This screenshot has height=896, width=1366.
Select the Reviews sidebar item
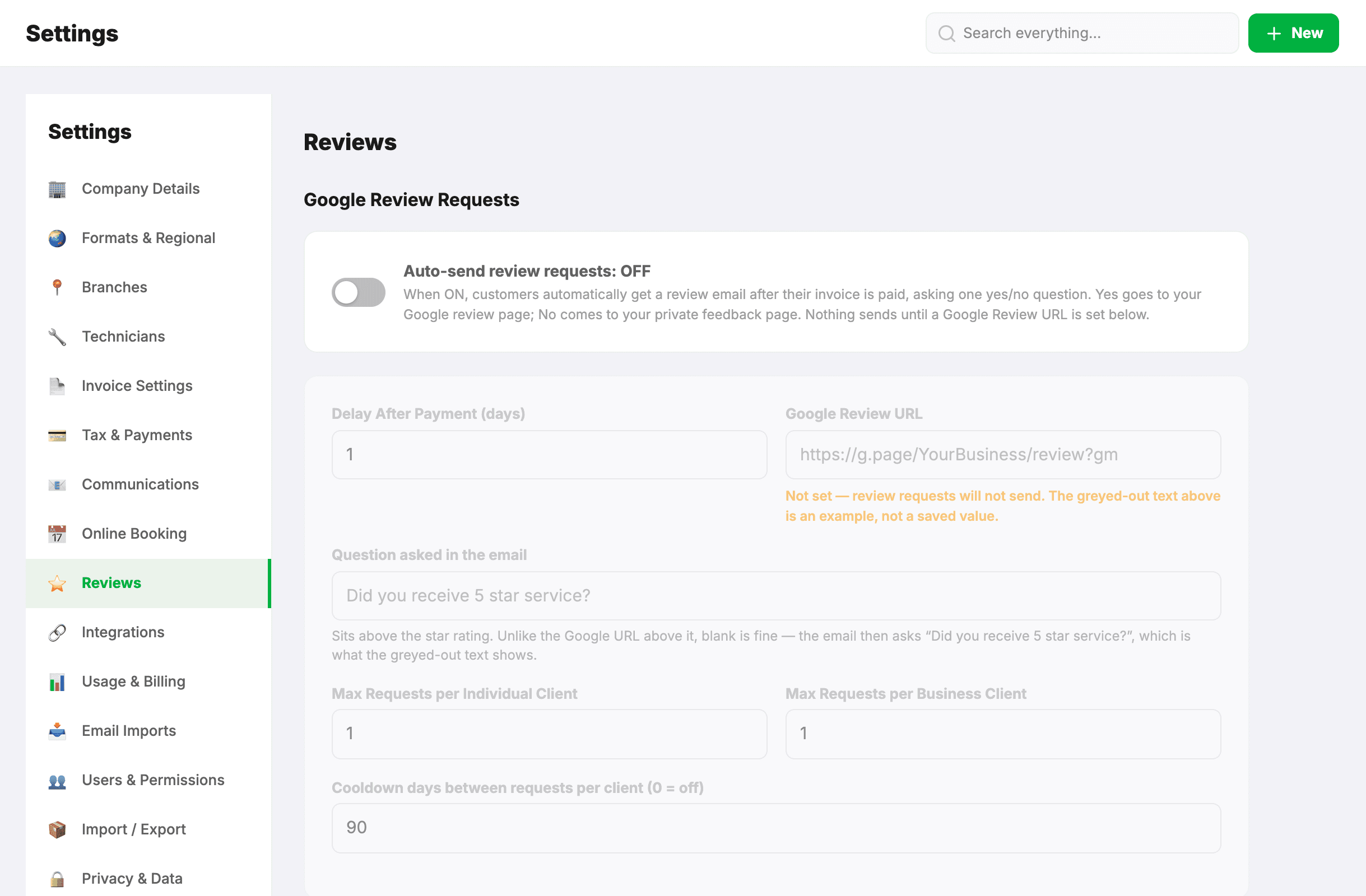[x=148, y=584]
